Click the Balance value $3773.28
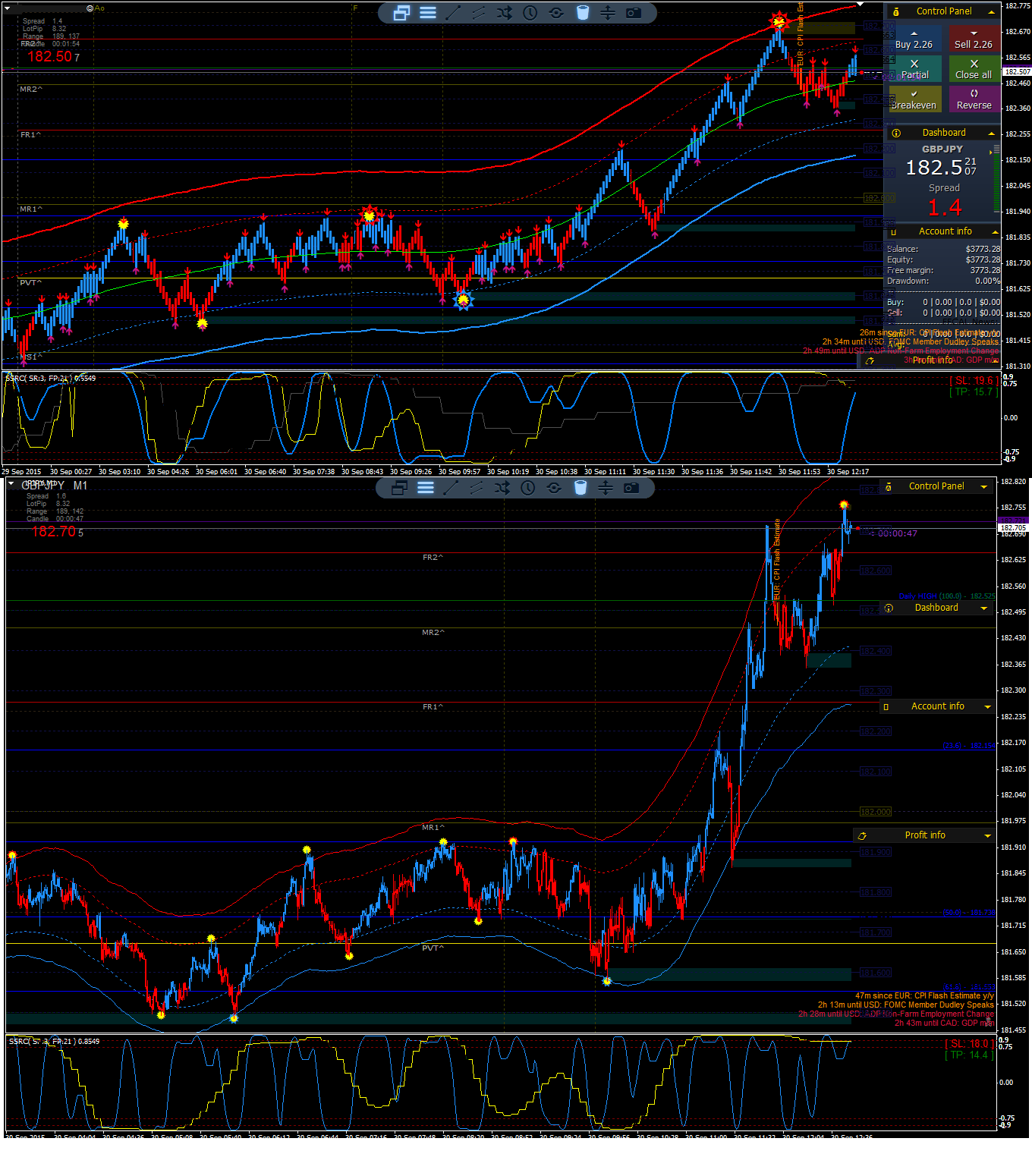1032x1176 pixels. pos(983,249)
